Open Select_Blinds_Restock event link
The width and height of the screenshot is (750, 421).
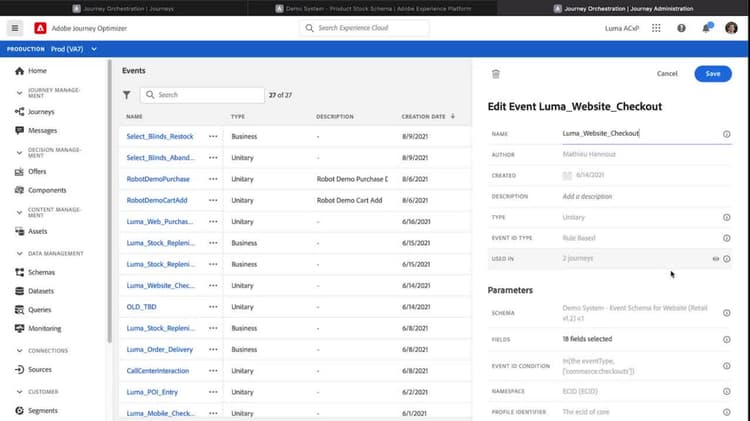[x=160, y=136]
